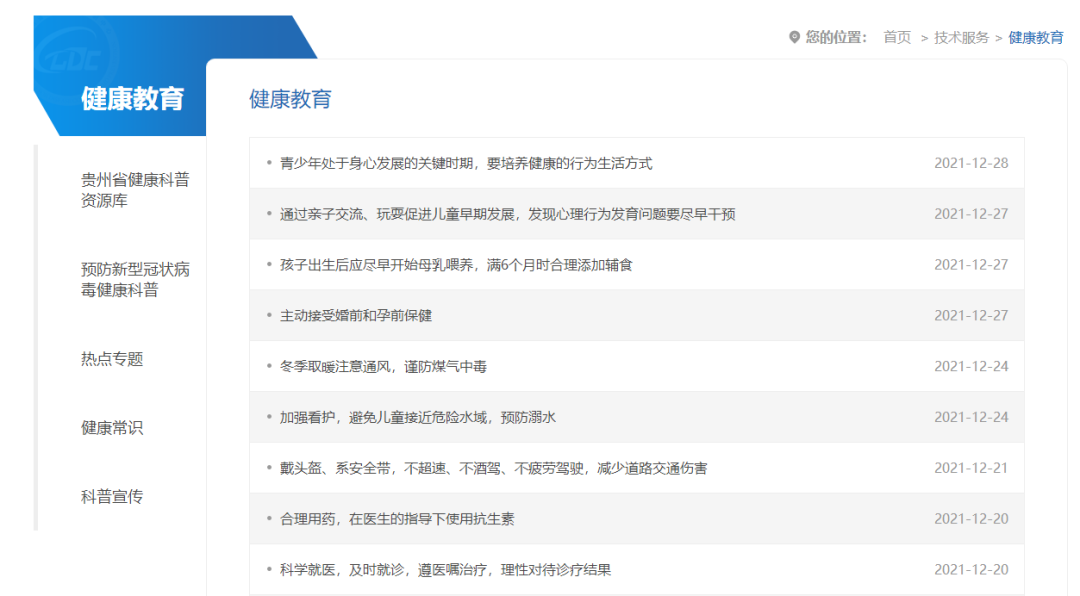Open 科普宣传 sidebar item
Screen dimensions: 1080x596
click(x=112, y=497)
